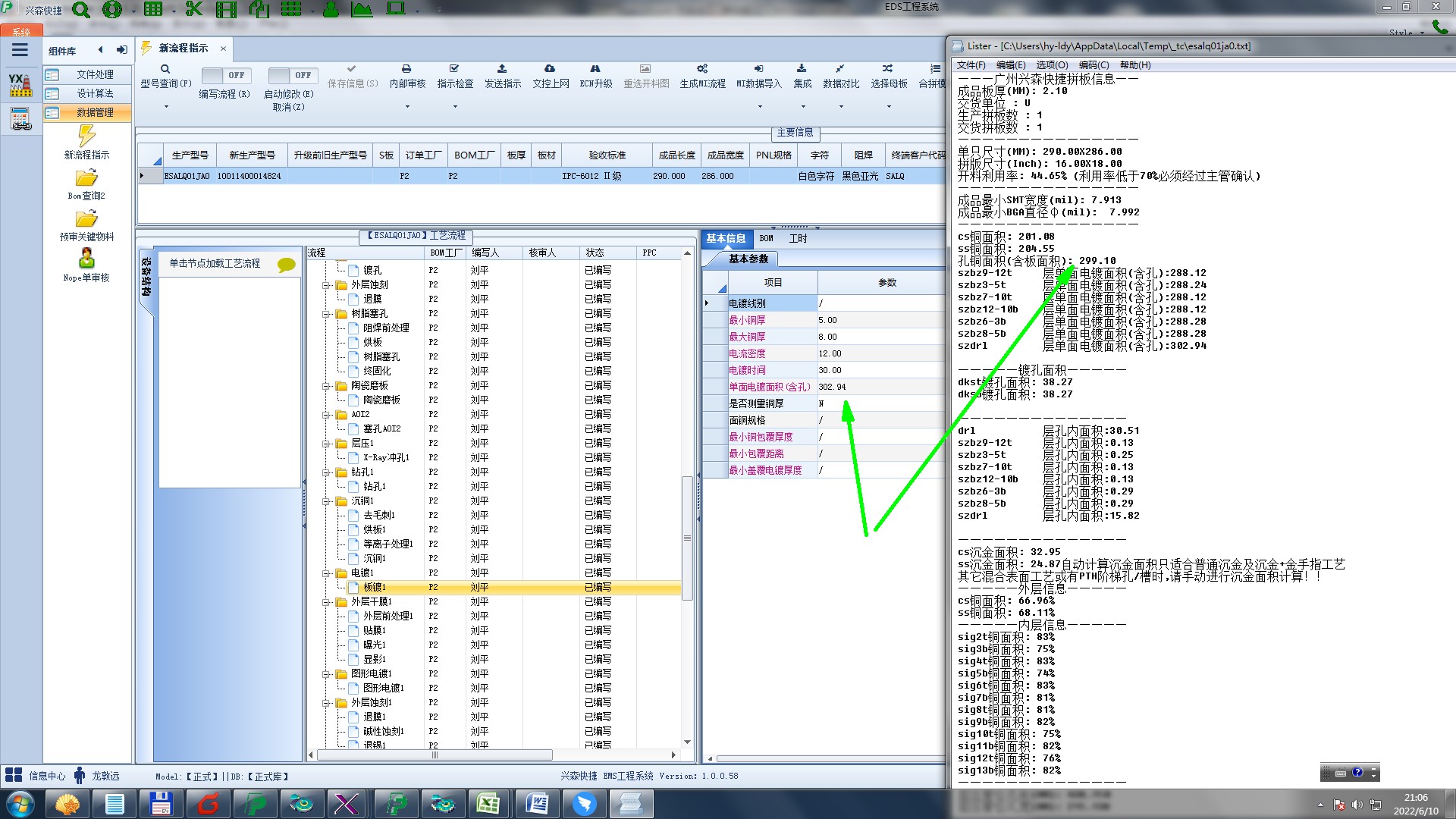
Task: Click the YX factory icon in left sidebar
Action: [20, 84]
